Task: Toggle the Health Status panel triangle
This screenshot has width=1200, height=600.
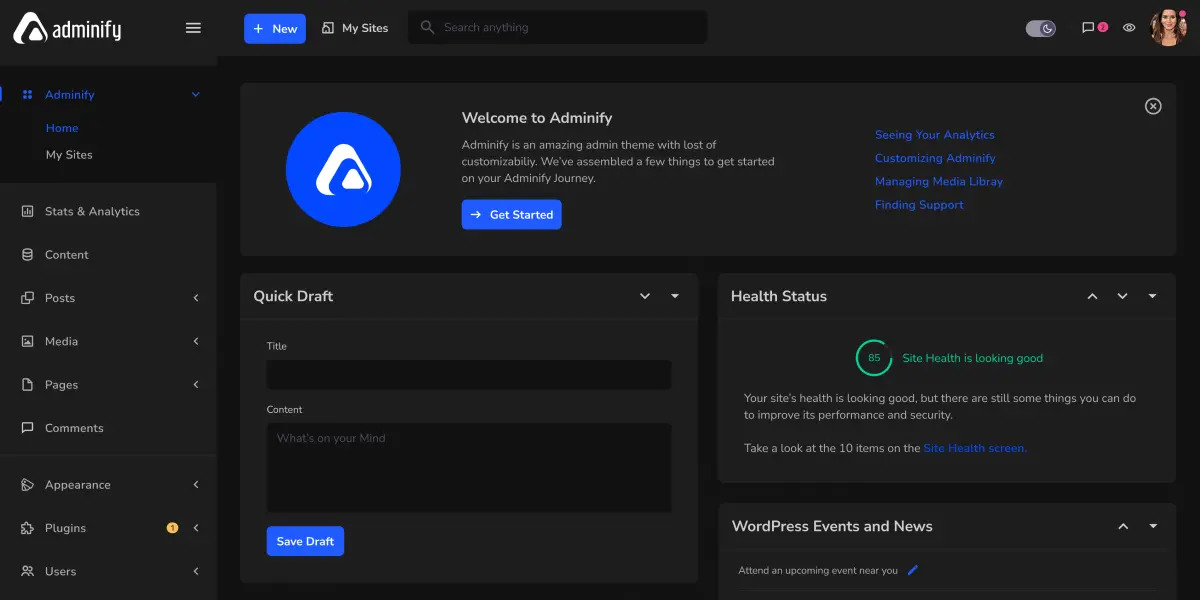Action: coord(1152,296)
